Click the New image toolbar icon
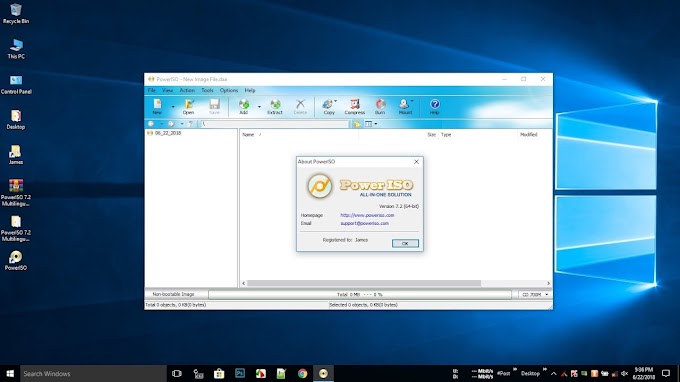The height and width of the screenshot is (382, 680). [x=157, y=106]
